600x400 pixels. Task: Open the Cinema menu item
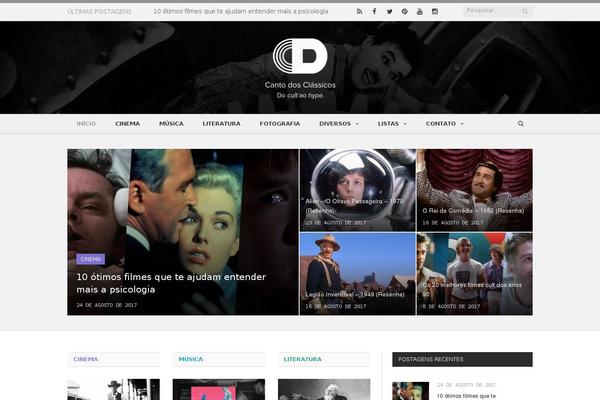[x=127, y=124]
